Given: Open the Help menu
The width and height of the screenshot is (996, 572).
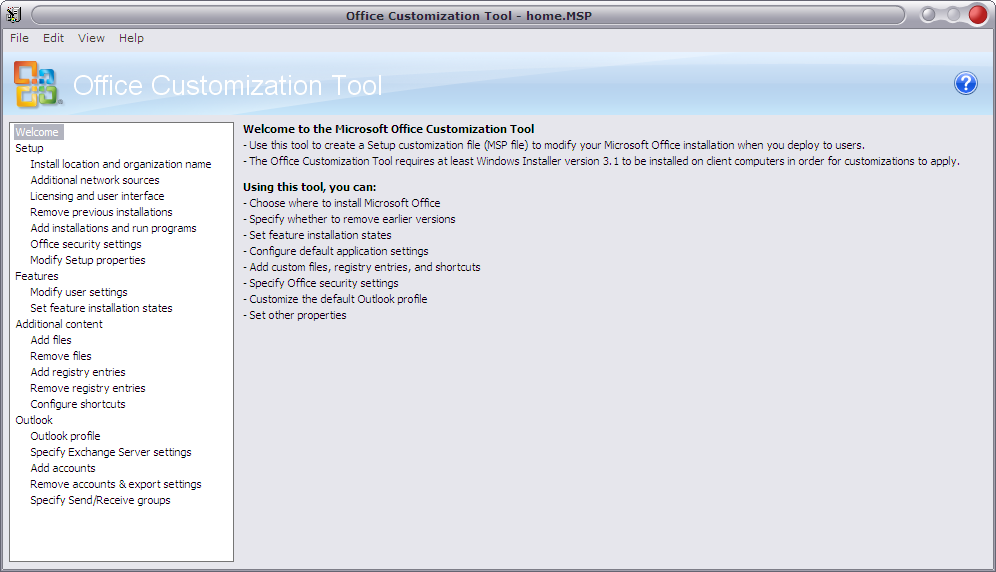Looking at the screenshot, I should pyautogui.click(x=131, y=38).
